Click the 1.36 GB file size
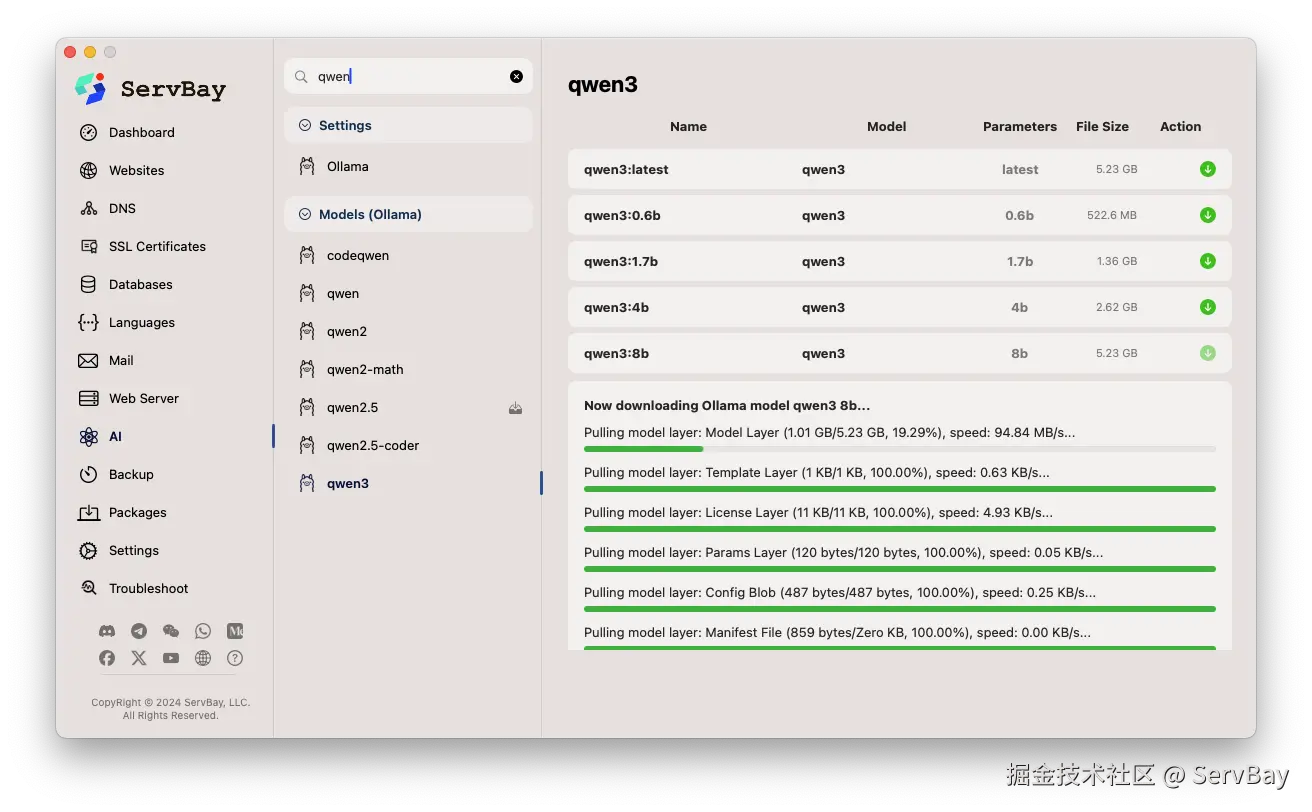Viewport: 1312px width, 812px height. pos(1116,261)
